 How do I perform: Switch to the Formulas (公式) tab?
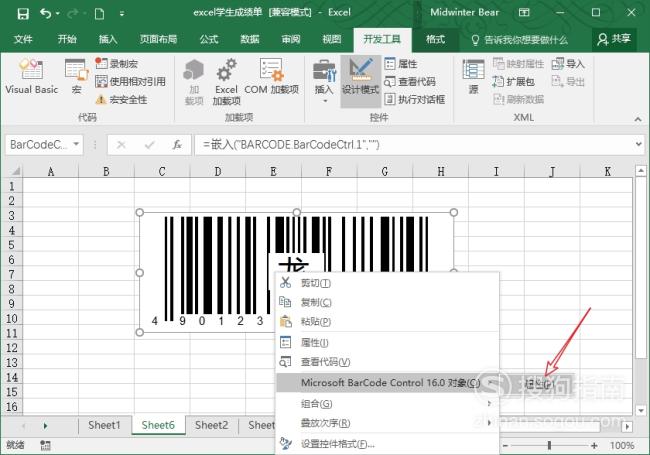pos(209,39)
